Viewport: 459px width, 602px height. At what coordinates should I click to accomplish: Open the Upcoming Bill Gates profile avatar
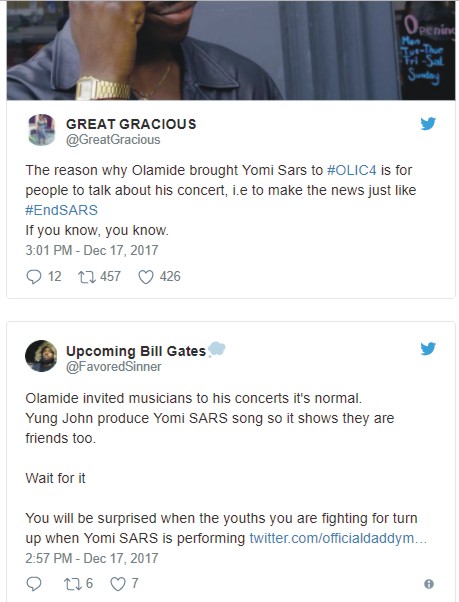pos(41,356)
